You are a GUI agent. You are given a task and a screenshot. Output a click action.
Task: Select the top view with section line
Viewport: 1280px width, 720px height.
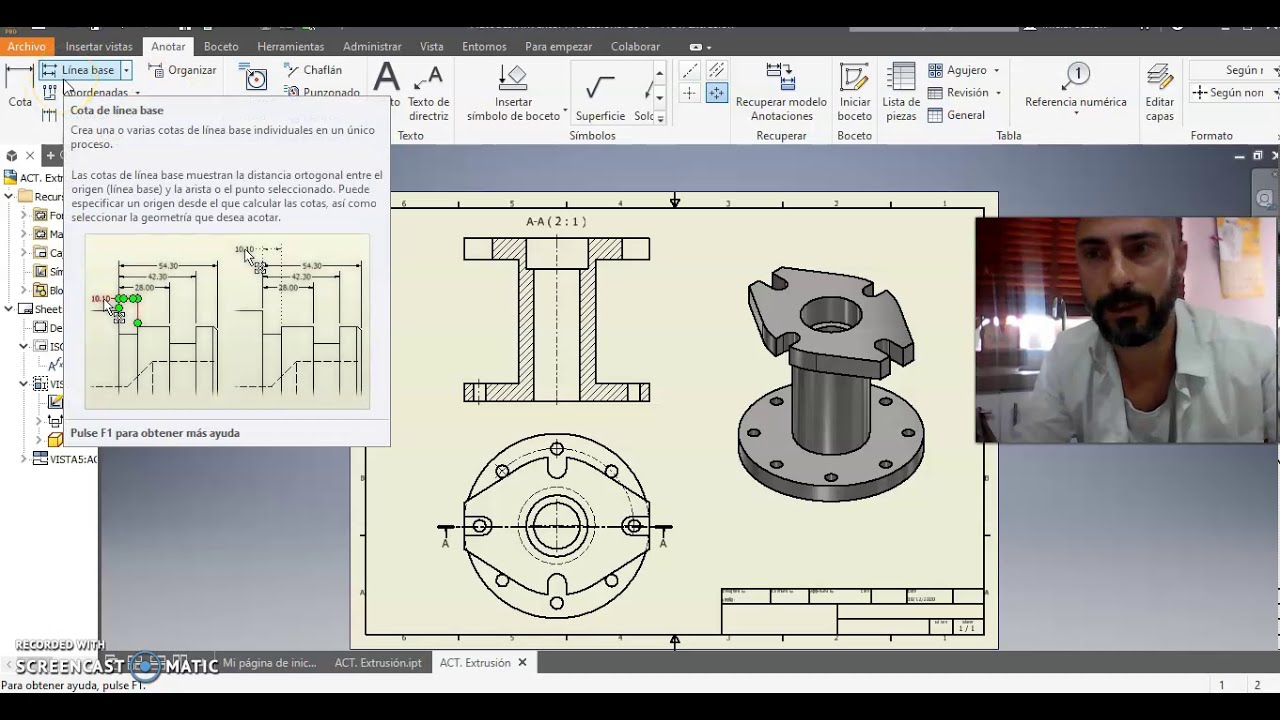556,526
